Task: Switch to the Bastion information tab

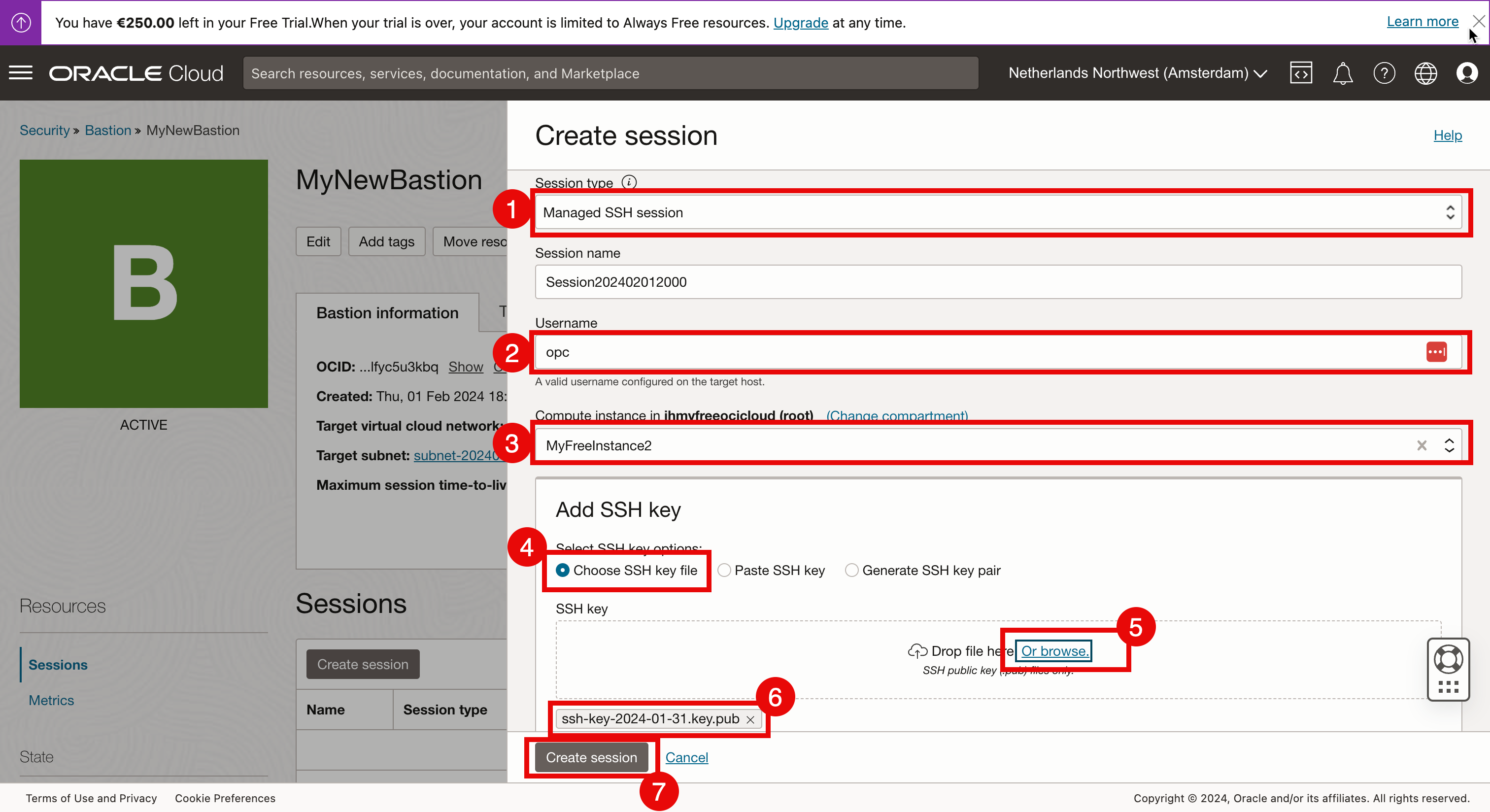Action: click(387, 312)
